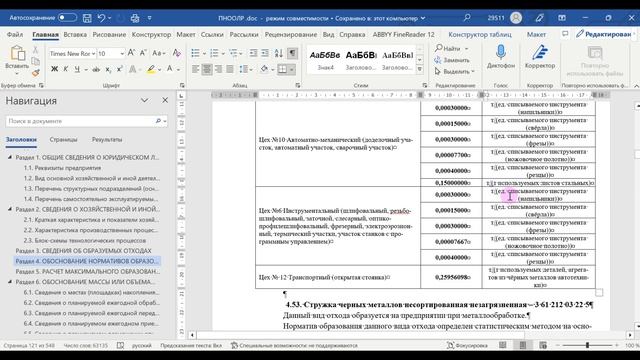Viewport: 640px width, 360px height.
Task: Open the Ссылки tab
Action: 212,35
